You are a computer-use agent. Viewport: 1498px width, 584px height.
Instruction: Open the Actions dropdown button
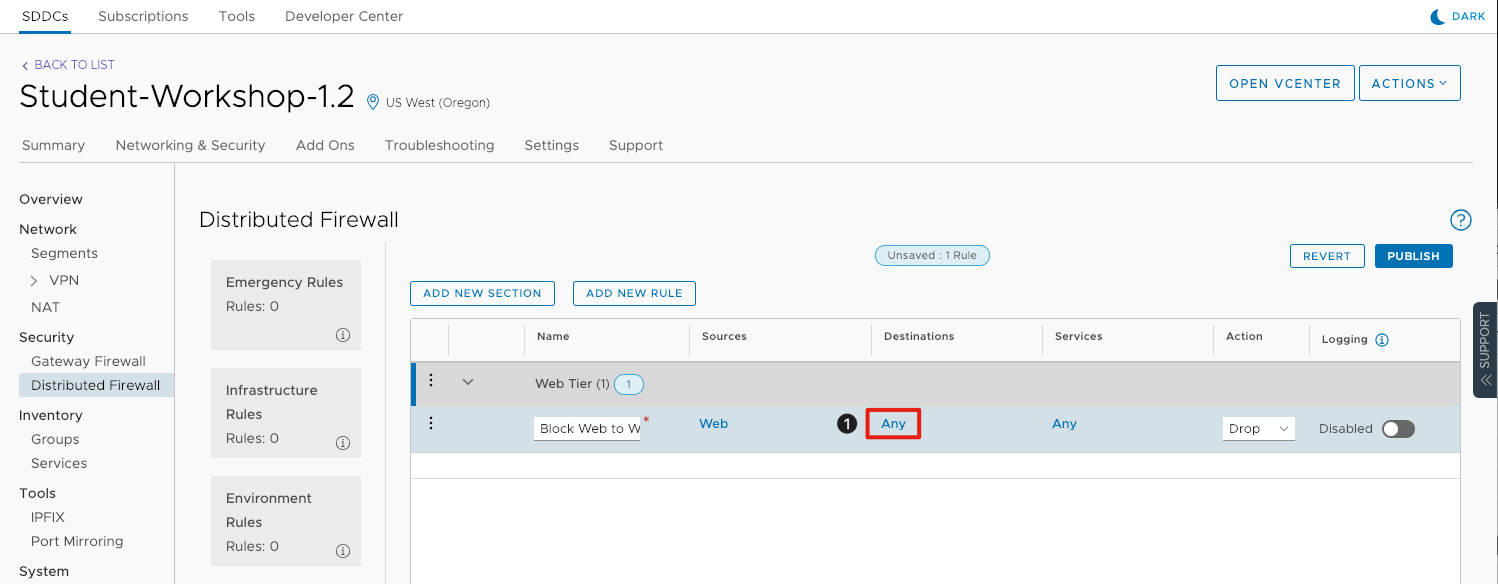pyautogui.click(x=1409, y=84)
